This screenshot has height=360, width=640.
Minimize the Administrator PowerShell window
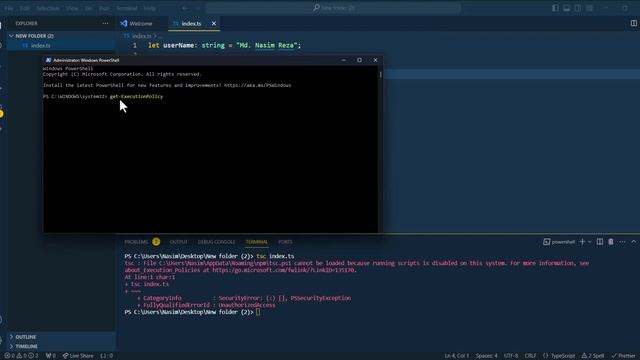(343, 60)
